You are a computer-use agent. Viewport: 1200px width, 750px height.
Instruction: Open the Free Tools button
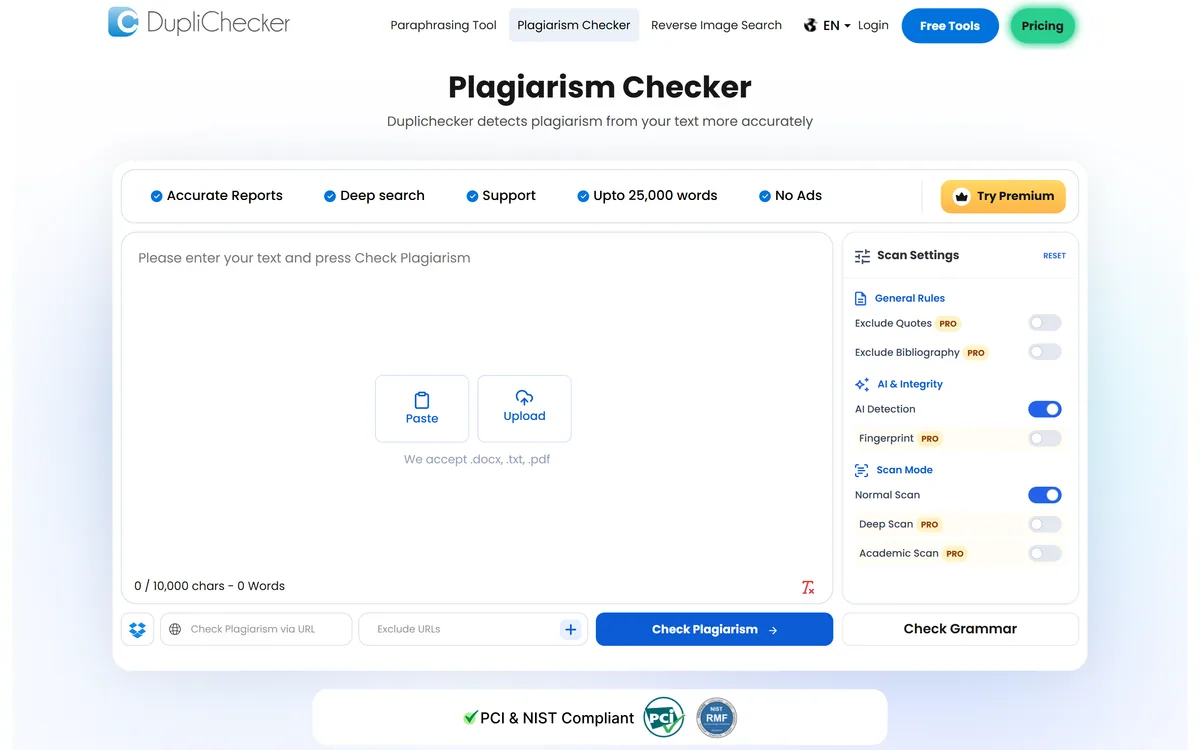[950, 26]
